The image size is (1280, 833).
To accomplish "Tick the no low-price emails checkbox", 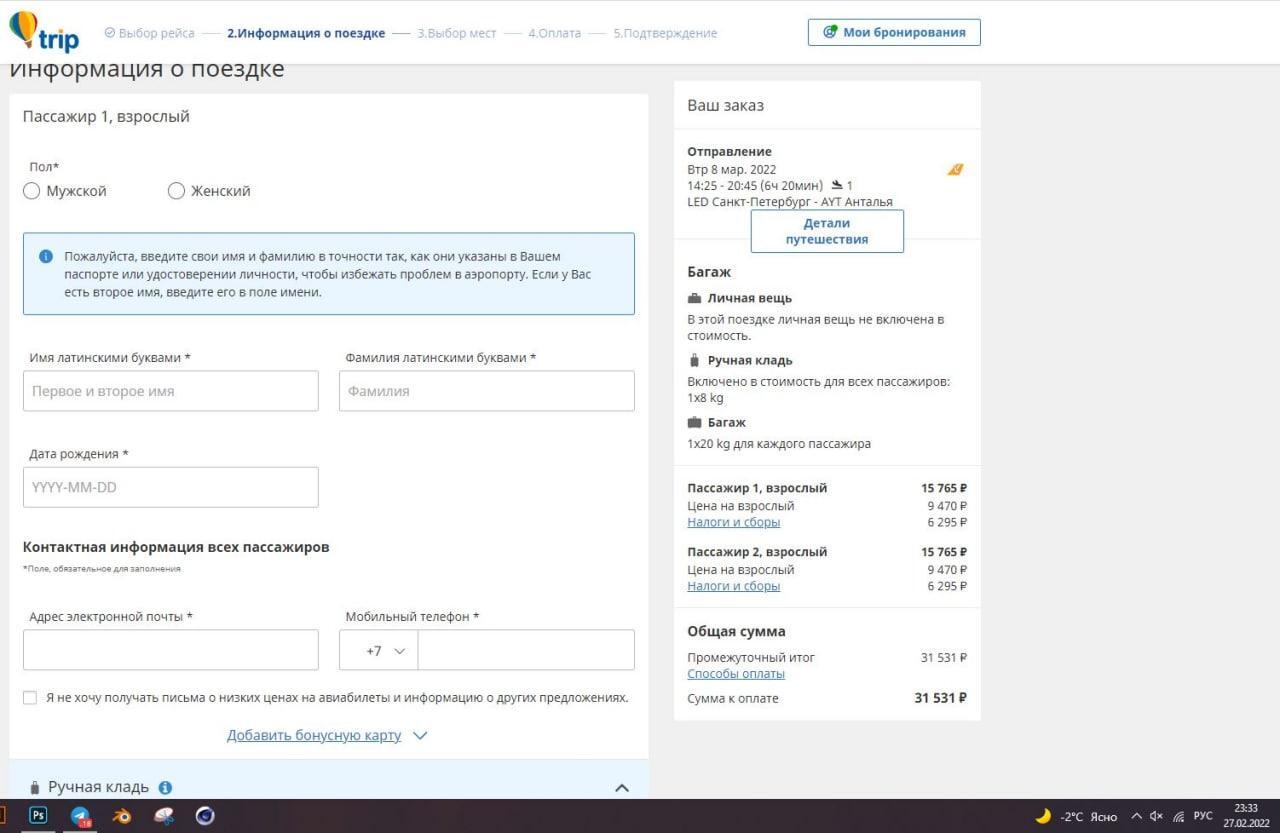I will click(x=30, y=698).
